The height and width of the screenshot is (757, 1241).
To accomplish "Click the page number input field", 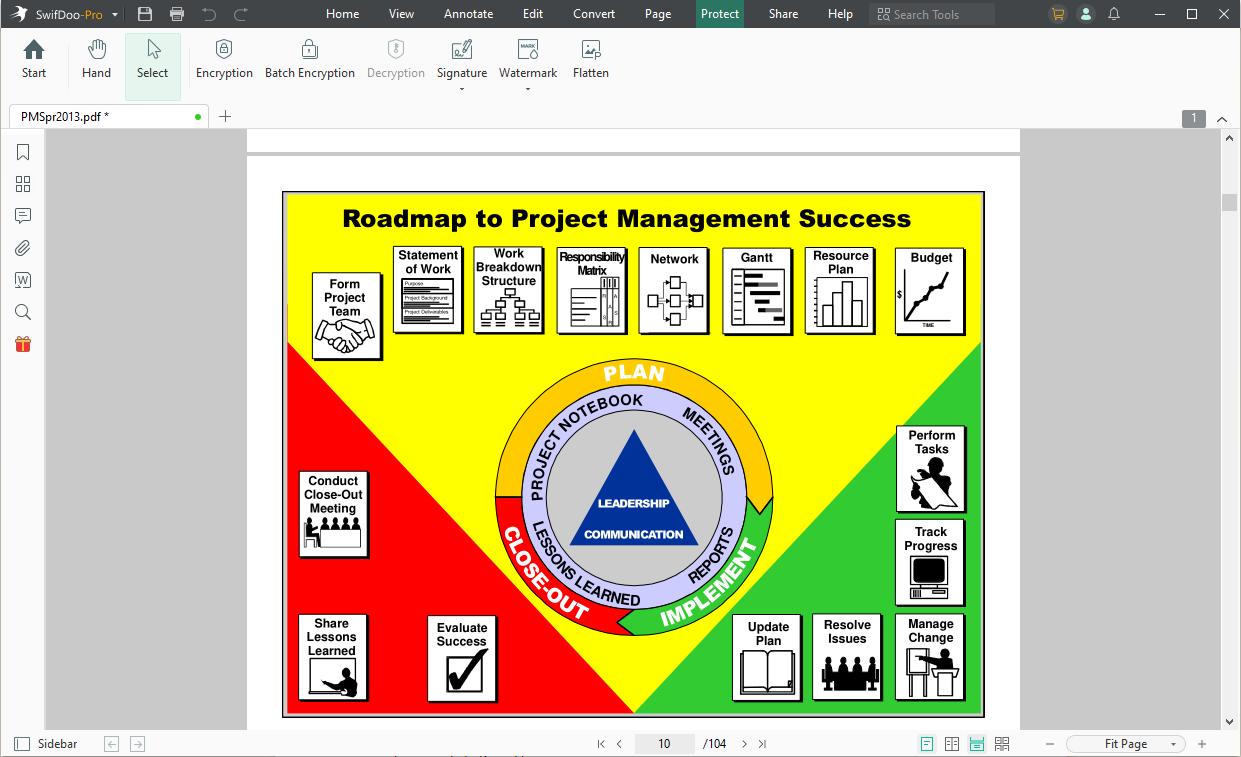I will pos(664,744).
